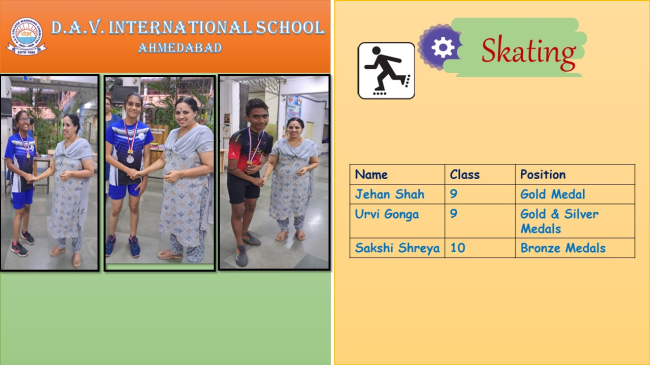The width and height of the screenshot is (650, 365).
Task: Click the D.A.V. school crest logo
Action: pyautogui.click(x=27, y=36)
